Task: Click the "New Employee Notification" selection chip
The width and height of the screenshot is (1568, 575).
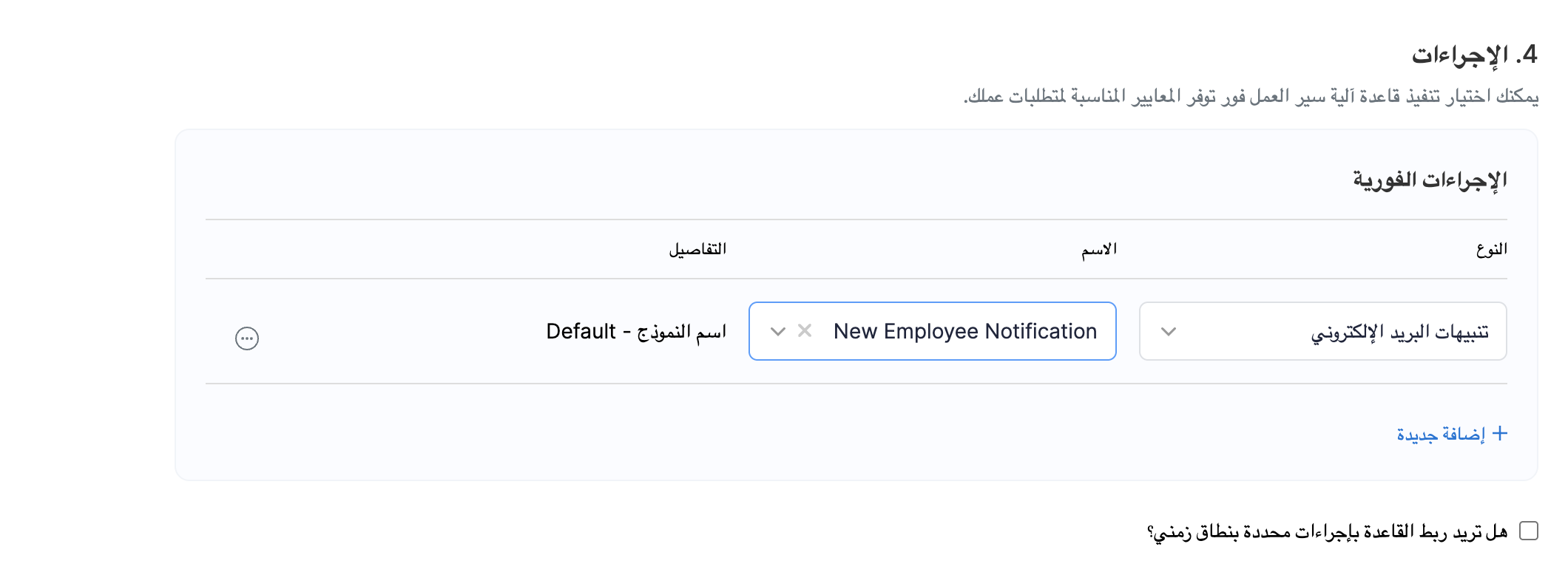Action: point(965,331)
